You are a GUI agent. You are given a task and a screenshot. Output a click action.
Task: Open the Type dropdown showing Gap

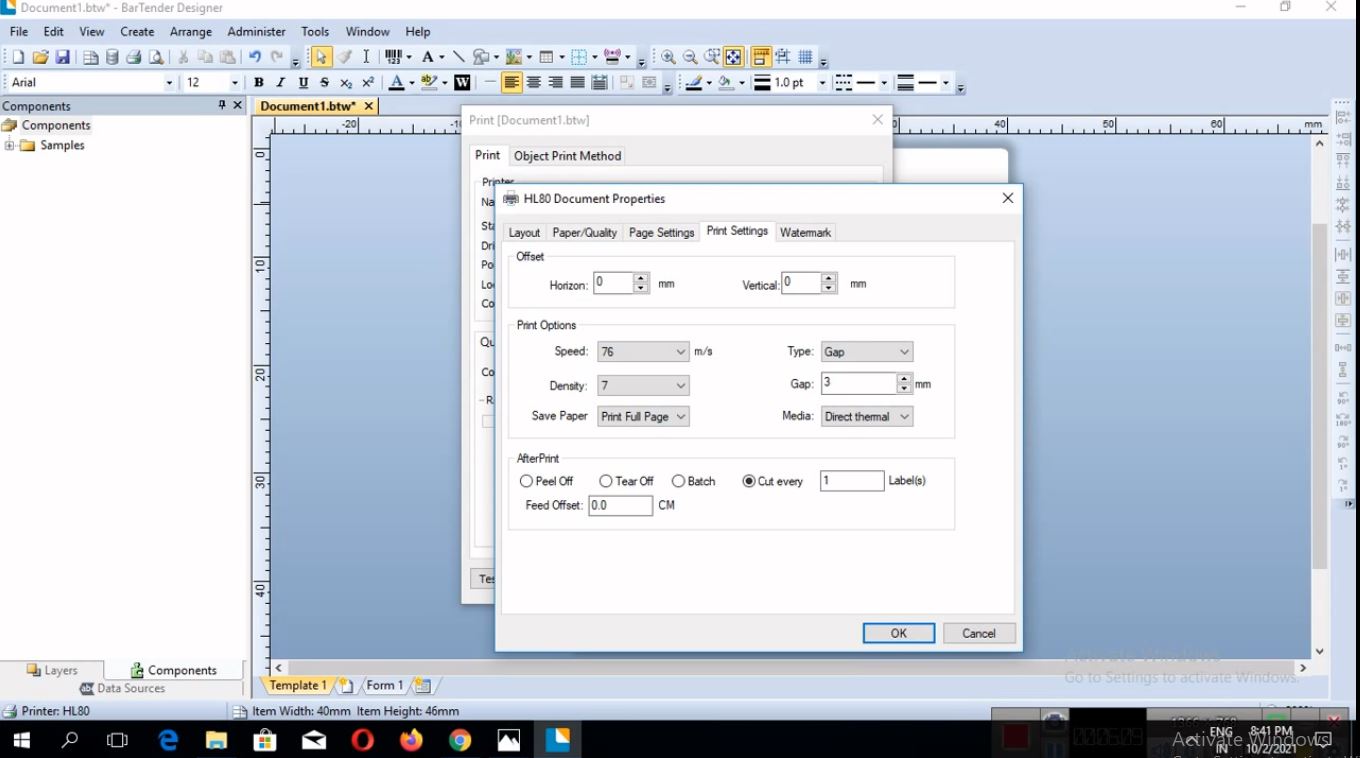pyautogui.click(x=866, y=352)
